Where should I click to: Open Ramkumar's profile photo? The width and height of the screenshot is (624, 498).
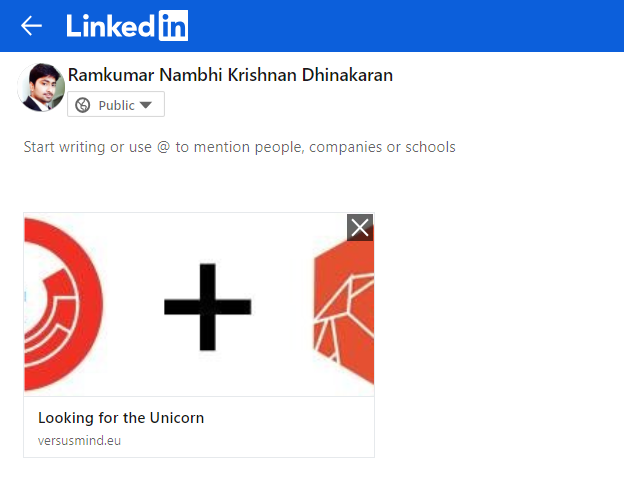tap(41, 87)
